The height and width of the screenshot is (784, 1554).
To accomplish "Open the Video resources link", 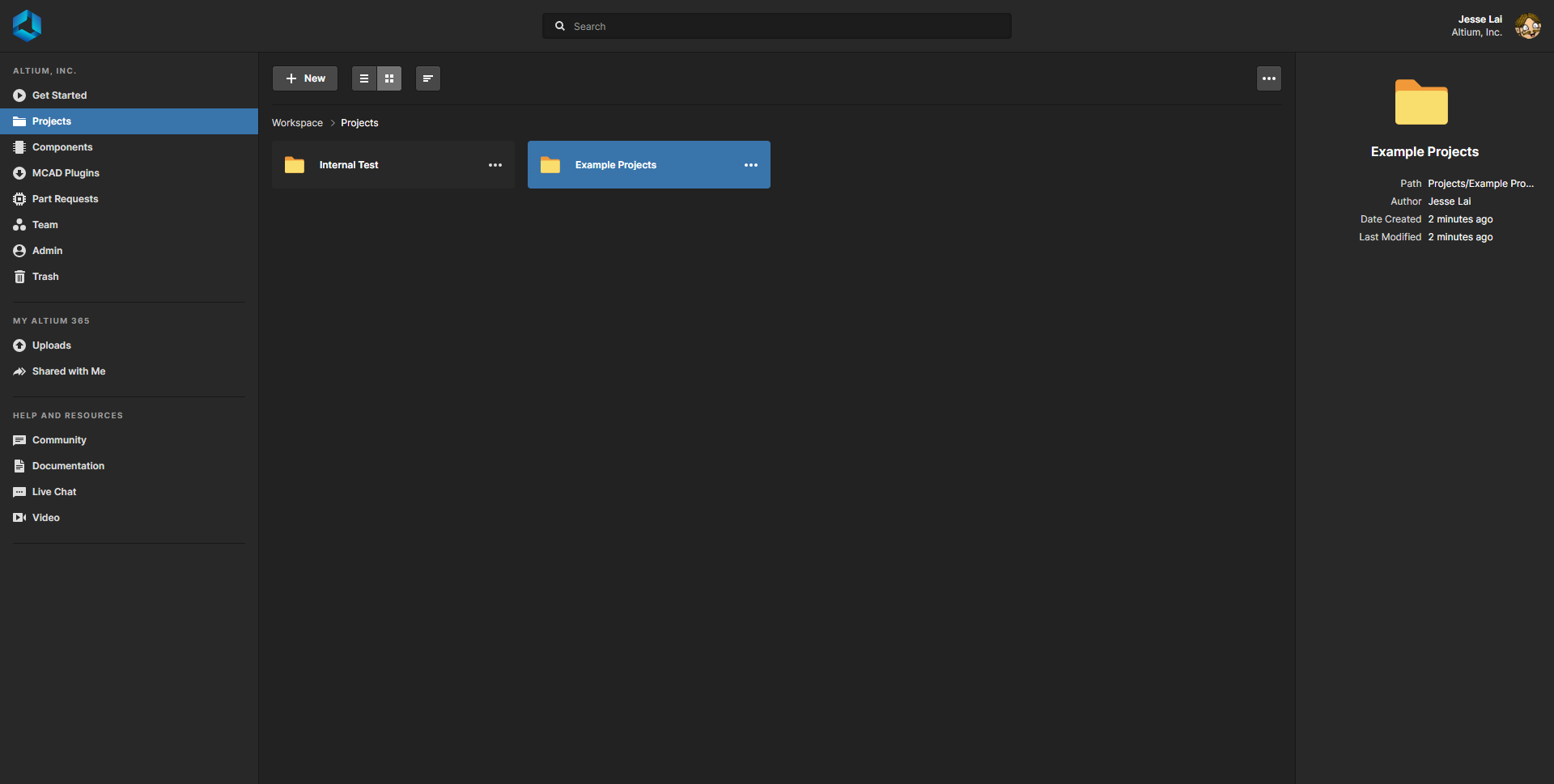I will click(129, 518).
